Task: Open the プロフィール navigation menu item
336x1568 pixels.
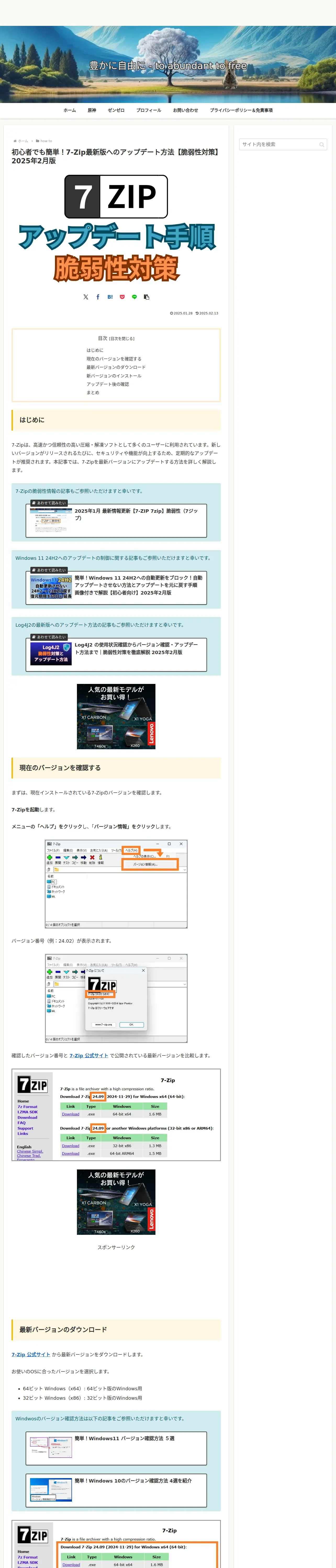Action: tap(149, 110)
